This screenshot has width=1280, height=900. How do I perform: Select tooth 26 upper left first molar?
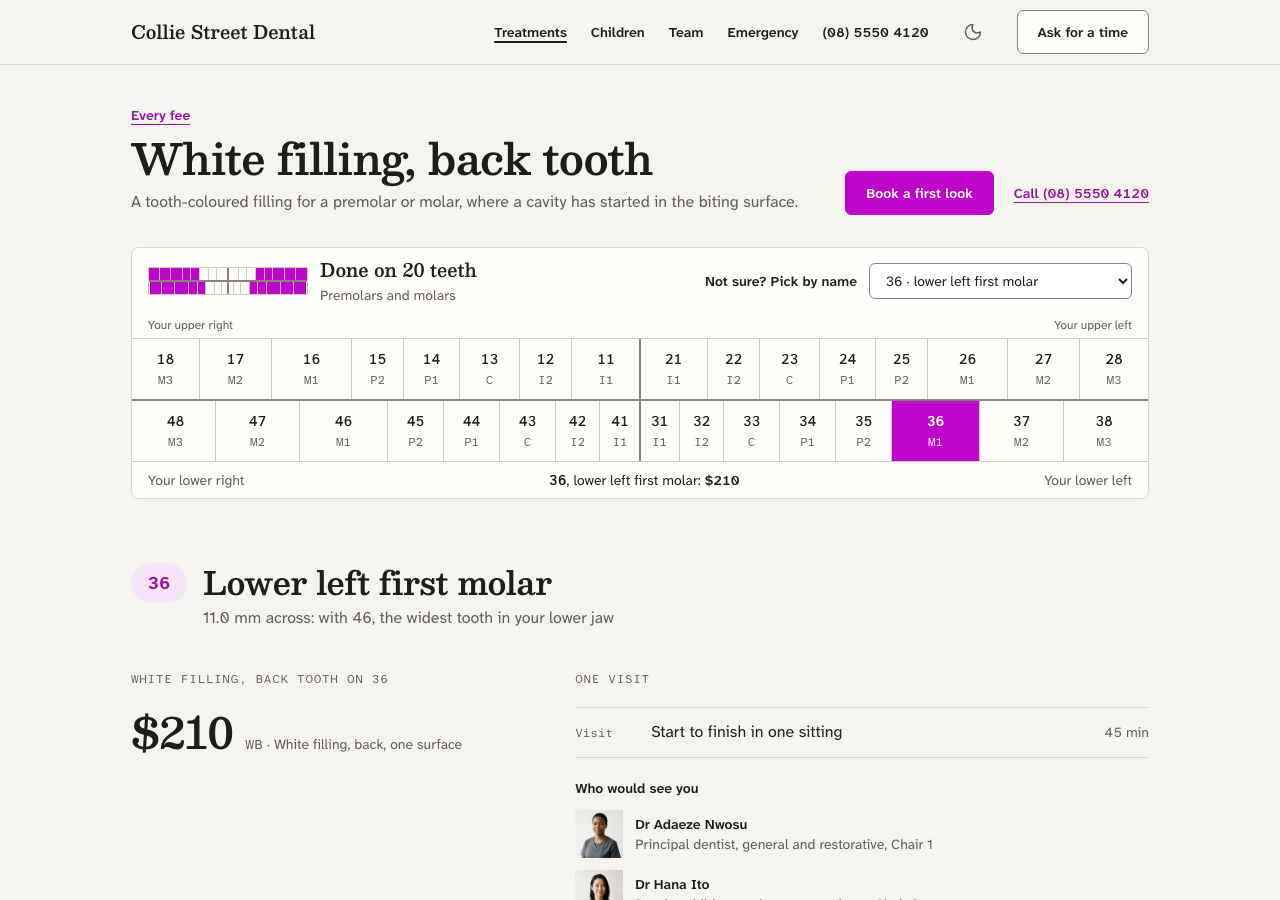coord(968,369)
